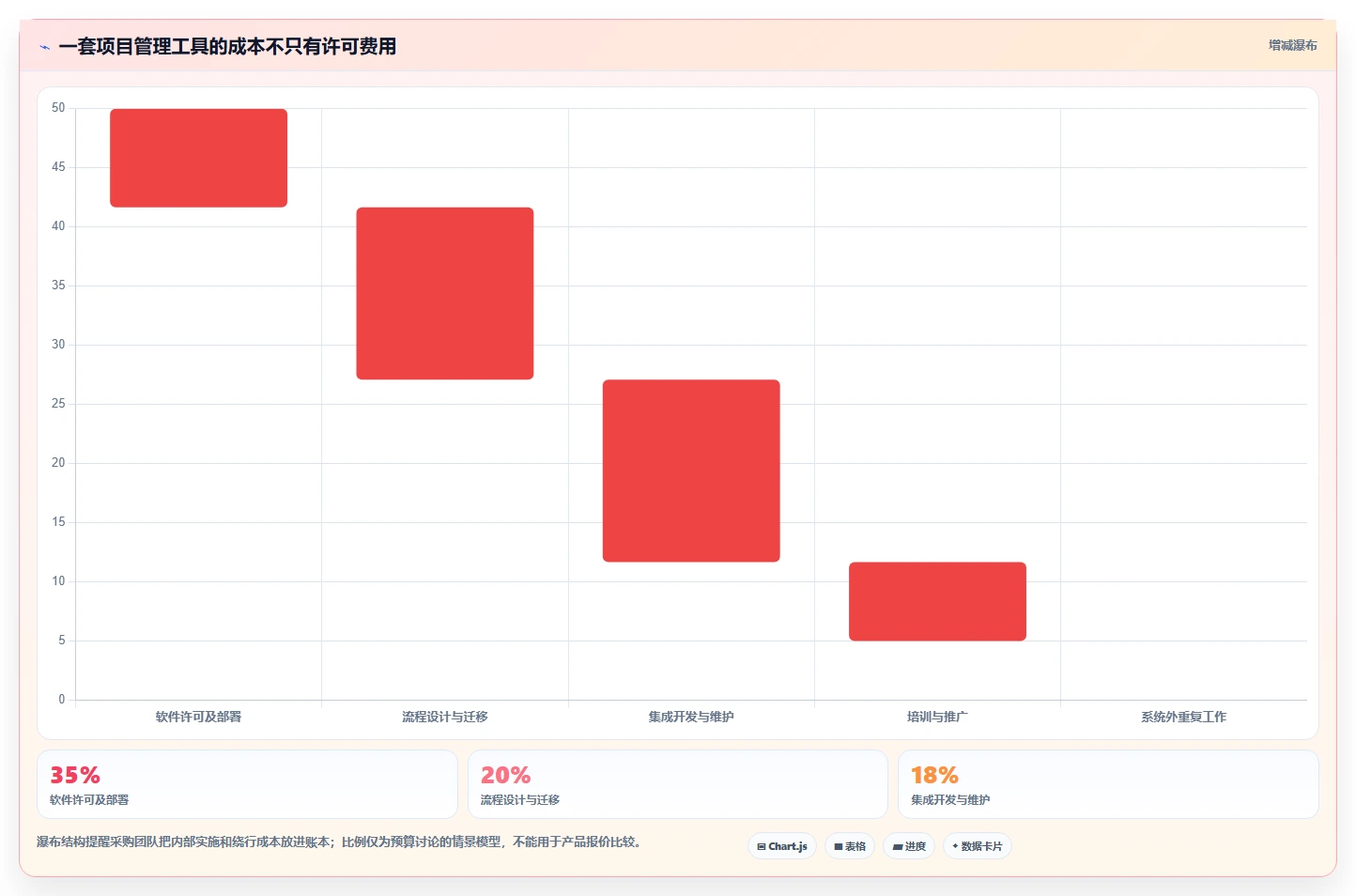
Task: Click the y-axis value 25
Action: click(58, 404)
